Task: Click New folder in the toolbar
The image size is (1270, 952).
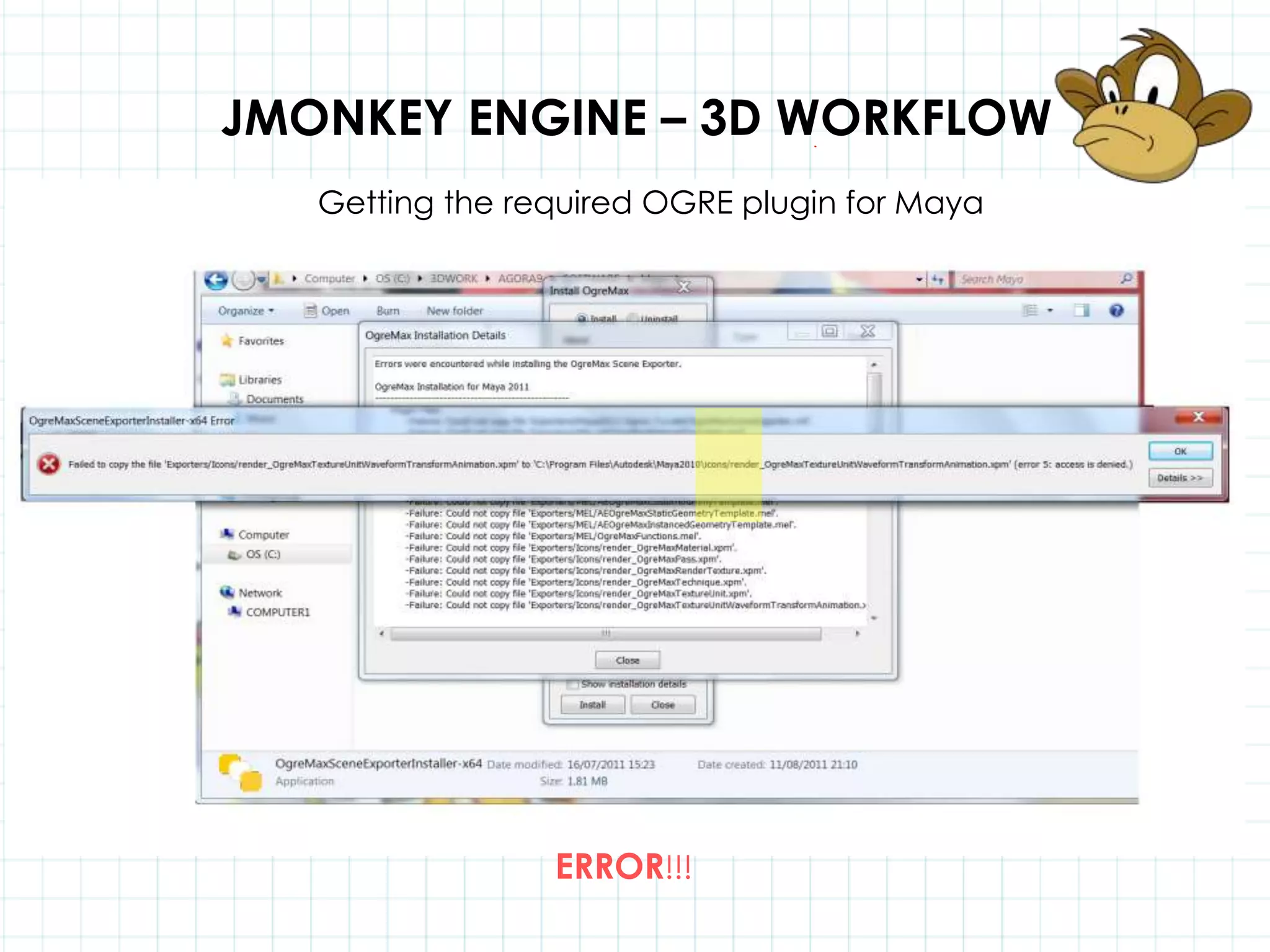Action: coord(454,311)
